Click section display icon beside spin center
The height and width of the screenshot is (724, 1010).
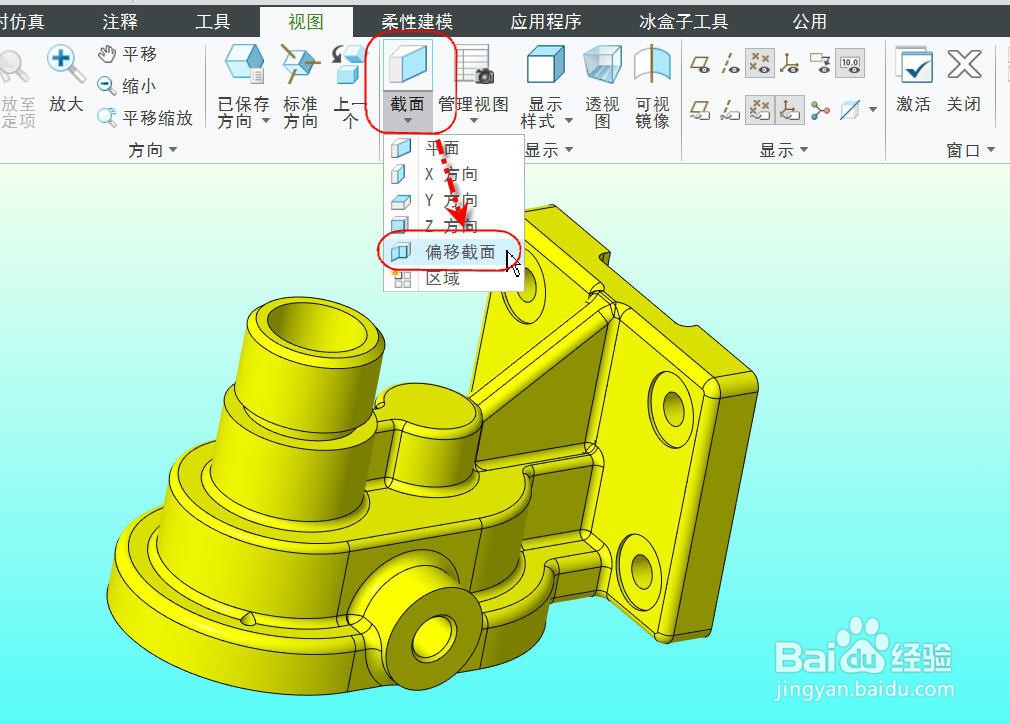[x=850, y=111]
